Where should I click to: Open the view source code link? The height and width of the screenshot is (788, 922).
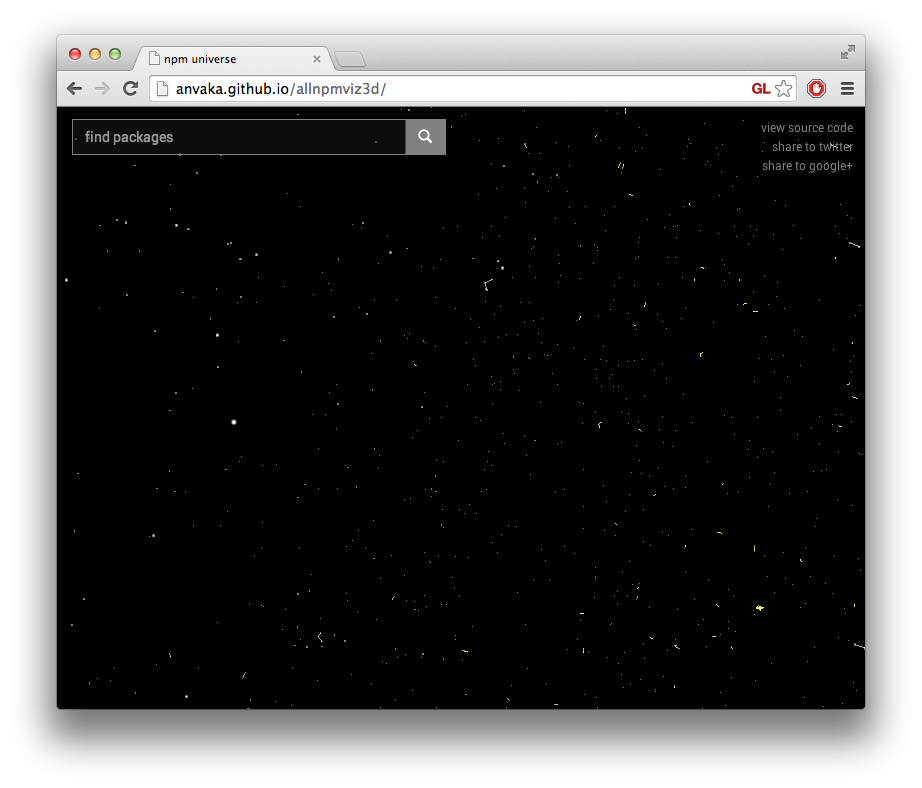[807, 128]
